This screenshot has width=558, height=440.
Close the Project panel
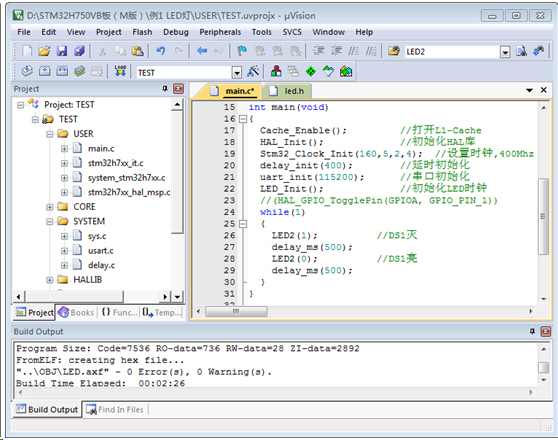pyautogui.click(x=178, y=89)
